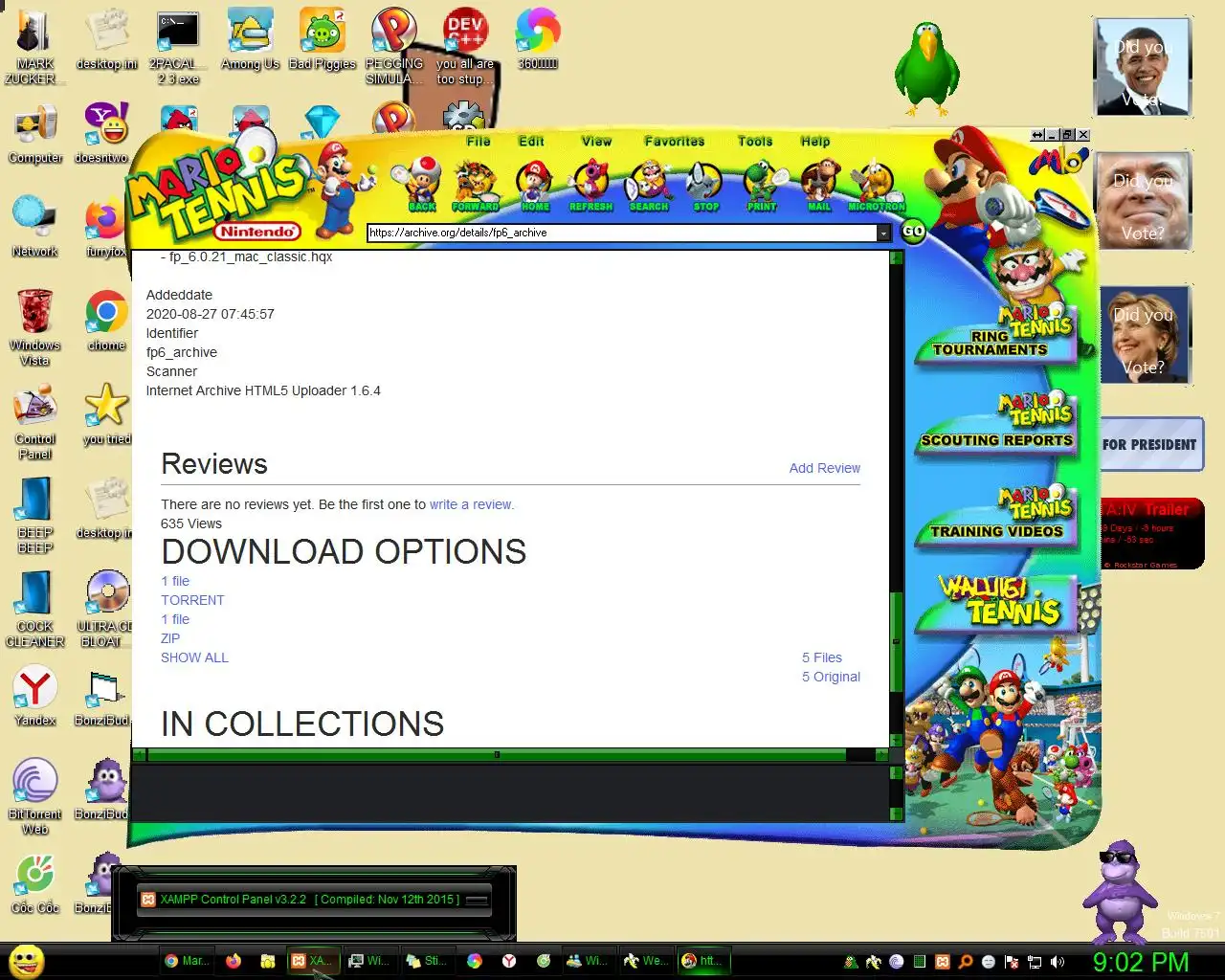Open MARK ZUCKER... desktop icon
This screenshot has height=980, width=1225.
tap(34, 46)
